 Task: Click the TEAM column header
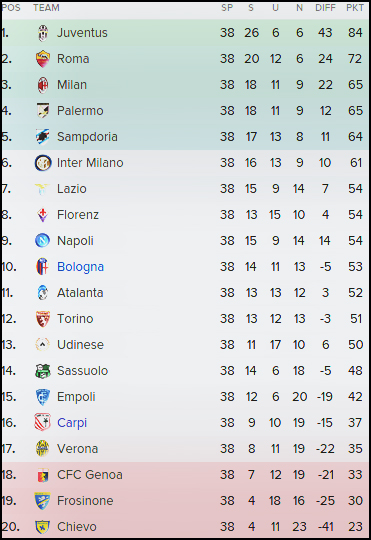pos(46,8)
